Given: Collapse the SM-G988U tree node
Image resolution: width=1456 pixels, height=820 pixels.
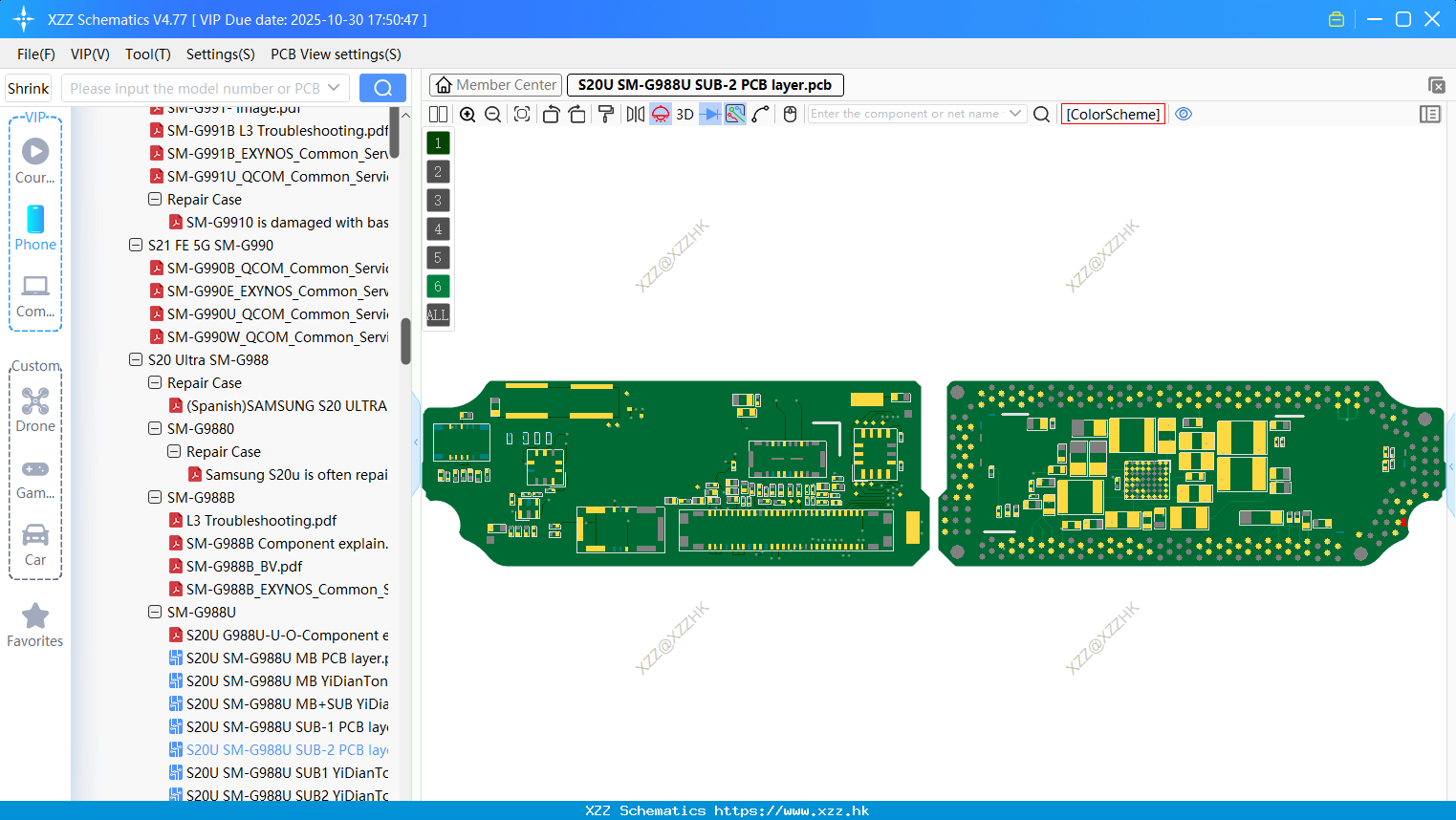Looking at the screenshot, I should click(x=155, y=613).
